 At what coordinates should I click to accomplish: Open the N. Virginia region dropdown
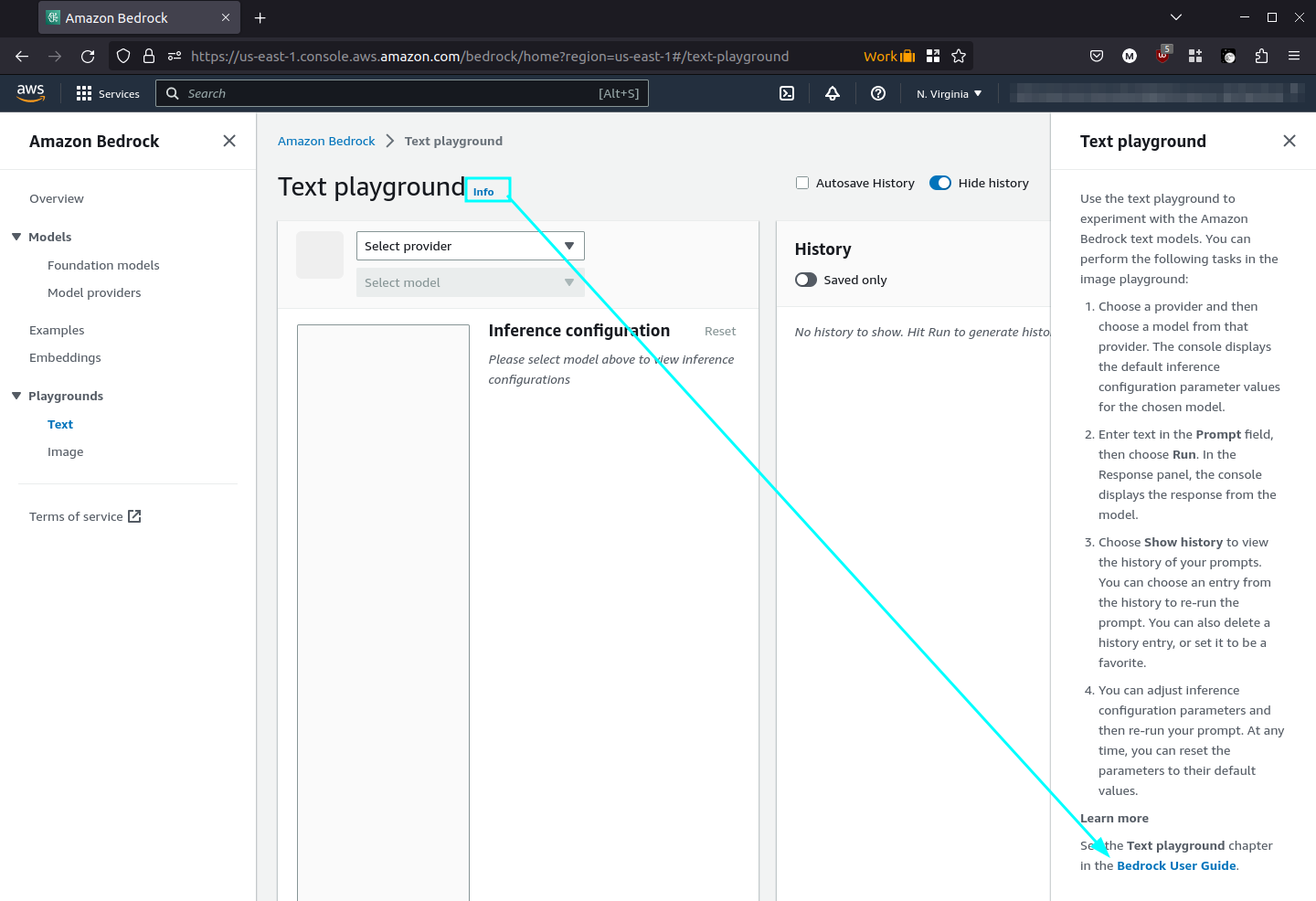(949, 92)
